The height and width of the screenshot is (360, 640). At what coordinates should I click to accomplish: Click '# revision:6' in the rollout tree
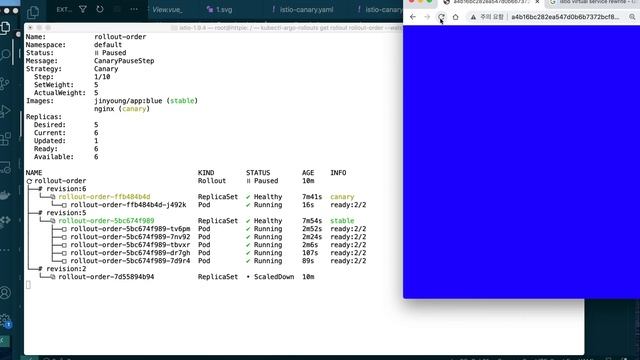62,189
